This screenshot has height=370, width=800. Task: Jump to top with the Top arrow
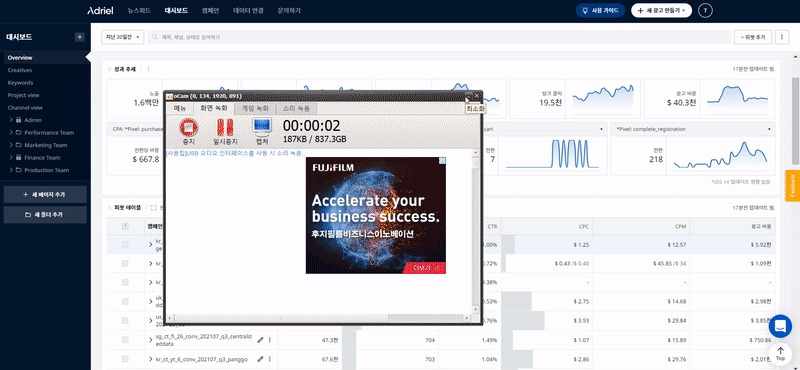pyautogui.click(x=780, y=353)
